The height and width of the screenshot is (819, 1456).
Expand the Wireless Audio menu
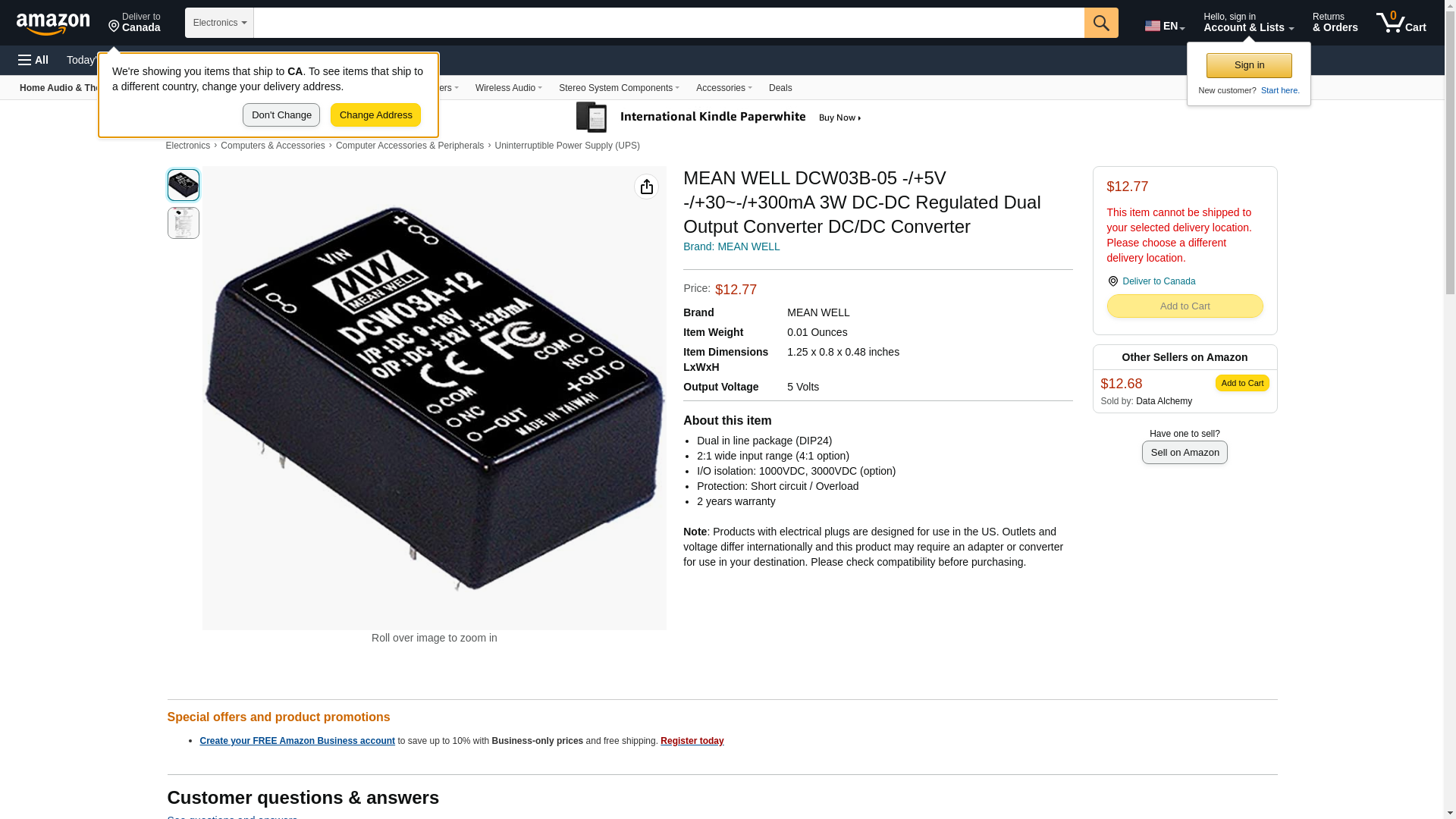(508, 88)
